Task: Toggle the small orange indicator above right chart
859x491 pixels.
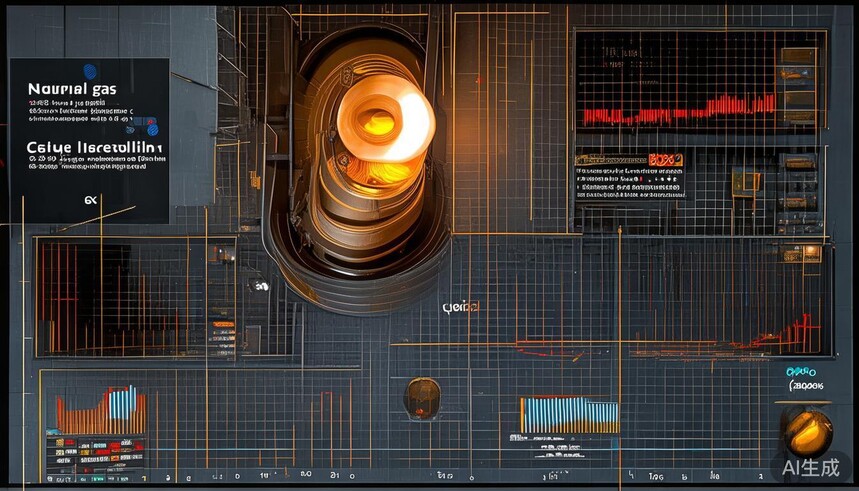Action: pos(809,253)
